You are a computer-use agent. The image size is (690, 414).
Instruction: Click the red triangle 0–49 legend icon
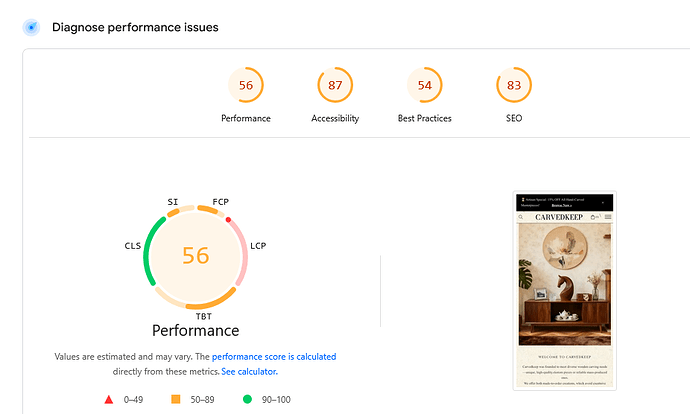click(108, 400)
